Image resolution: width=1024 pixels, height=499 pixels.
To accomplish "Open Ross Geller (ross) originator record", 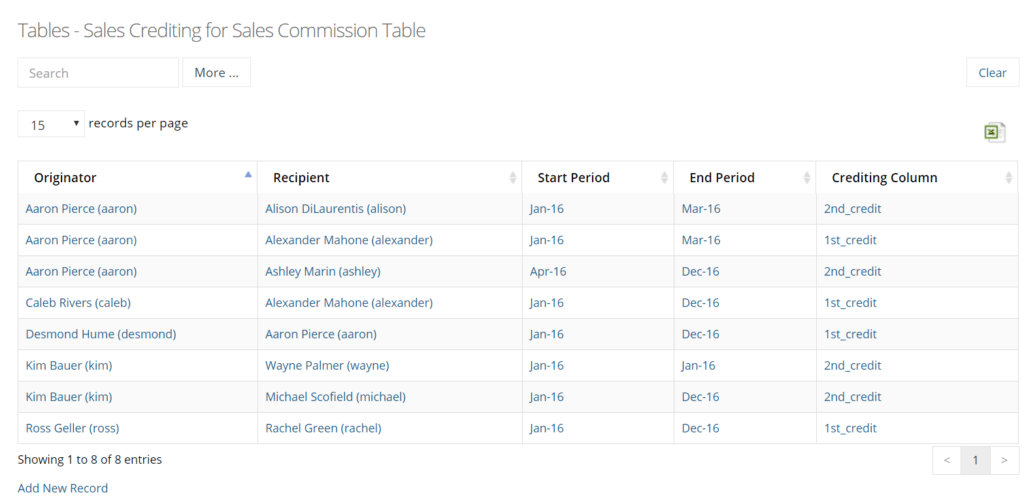I will click(72, 428).
